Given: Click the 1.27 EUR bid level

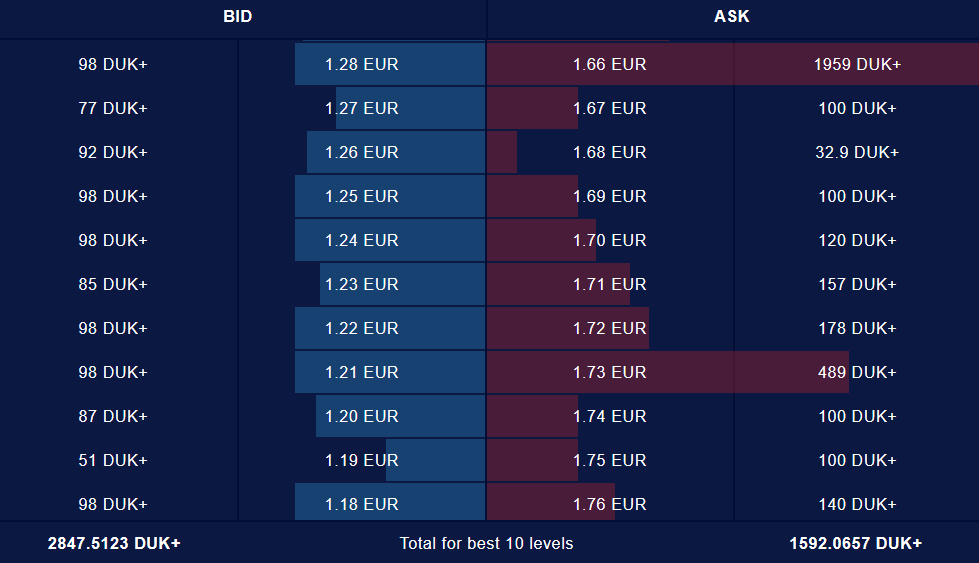Looking at the screenshot, I should (x=362, y=108).
